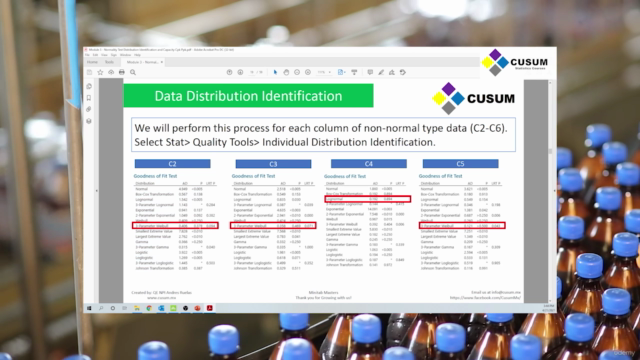Screen dimensions: 640x360
Task: Expand left navigation pane with small arrow
Action: [97, 191]
